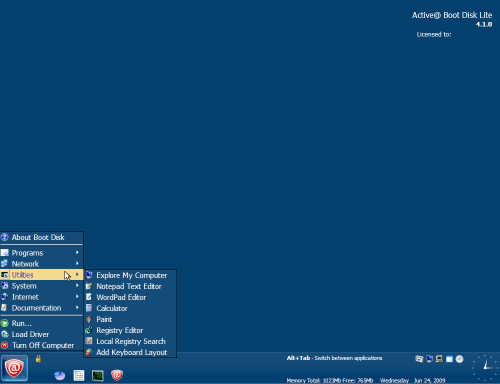Click the stacked windows tray icon

[419, 359]
